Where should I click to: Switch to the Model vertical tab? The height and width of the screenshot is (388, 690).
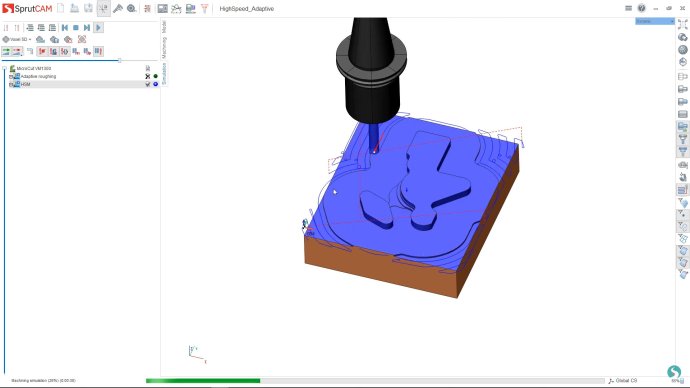coord(164,27)
